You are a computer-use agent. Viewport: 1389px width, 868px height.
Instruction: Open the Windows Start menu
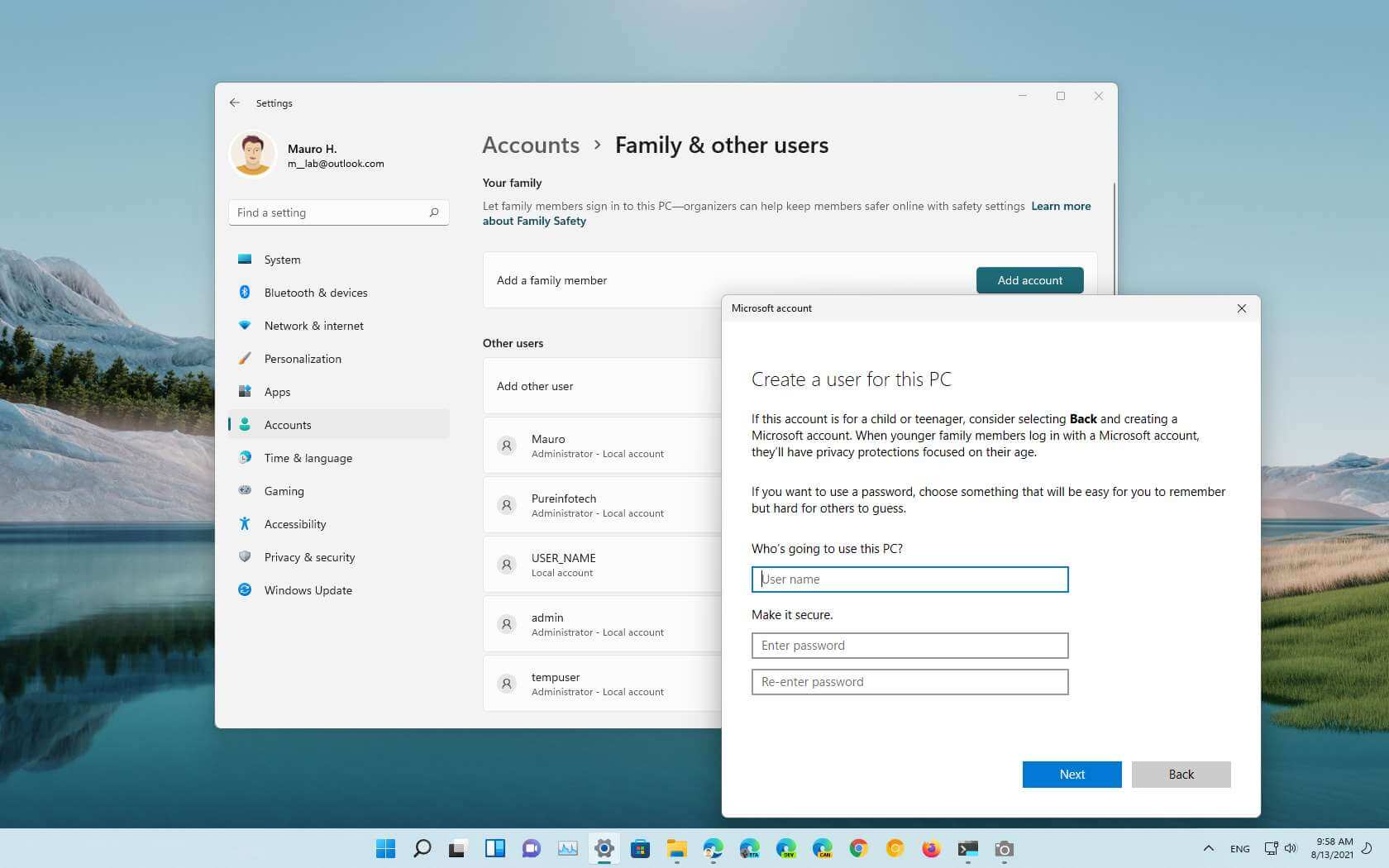[x=385, y=848]
